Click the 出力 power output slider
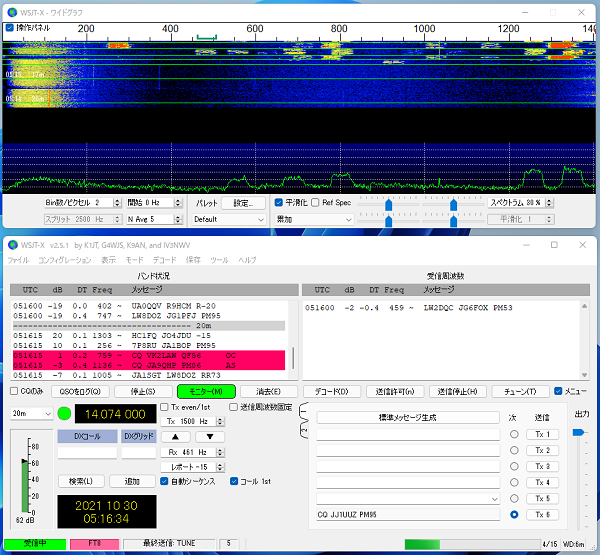600x555 pixels. coord(578,432)
